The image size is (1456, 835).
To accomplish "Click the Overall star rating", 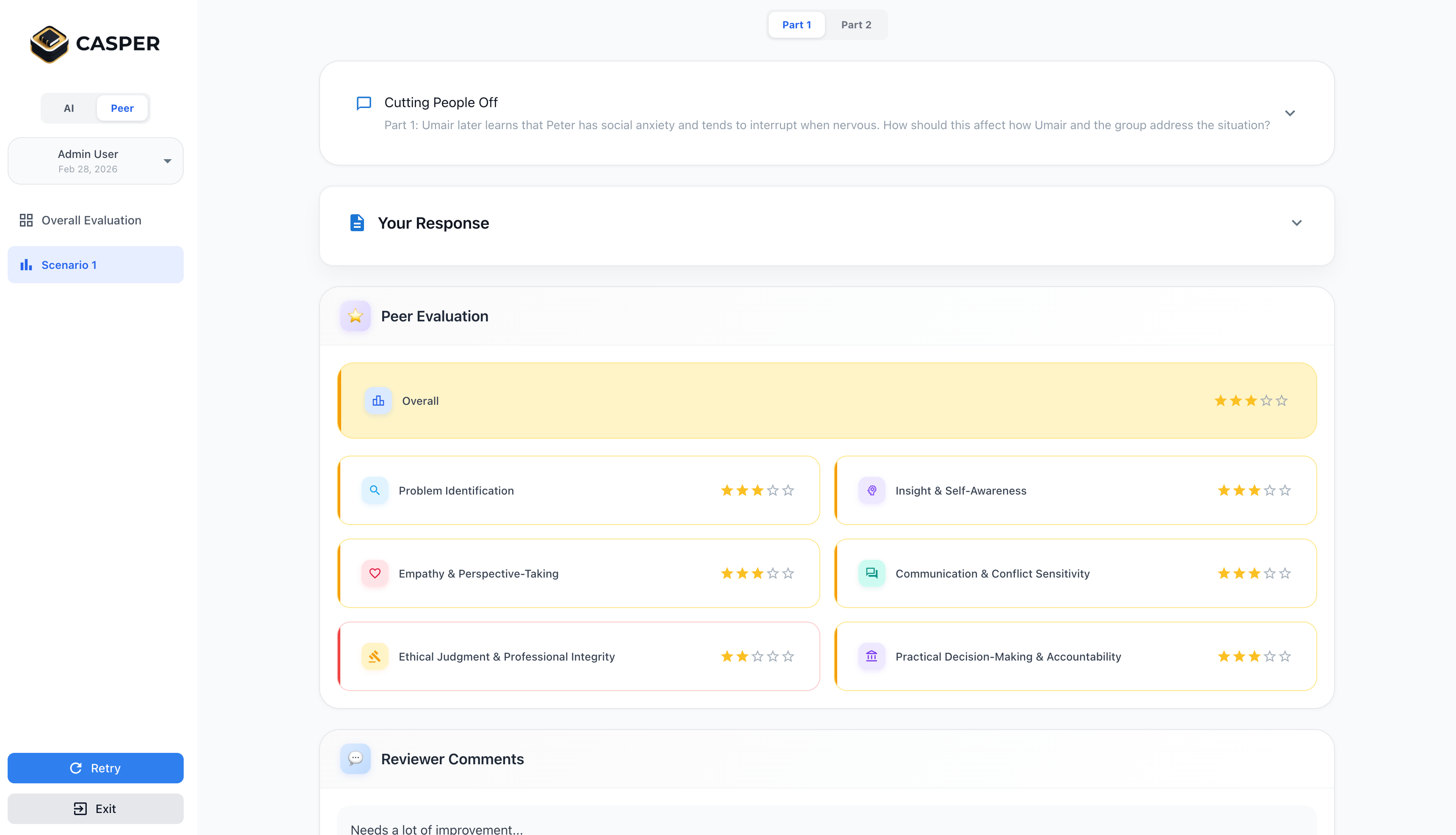I will pyautogui.click(x=1251, y=401).
